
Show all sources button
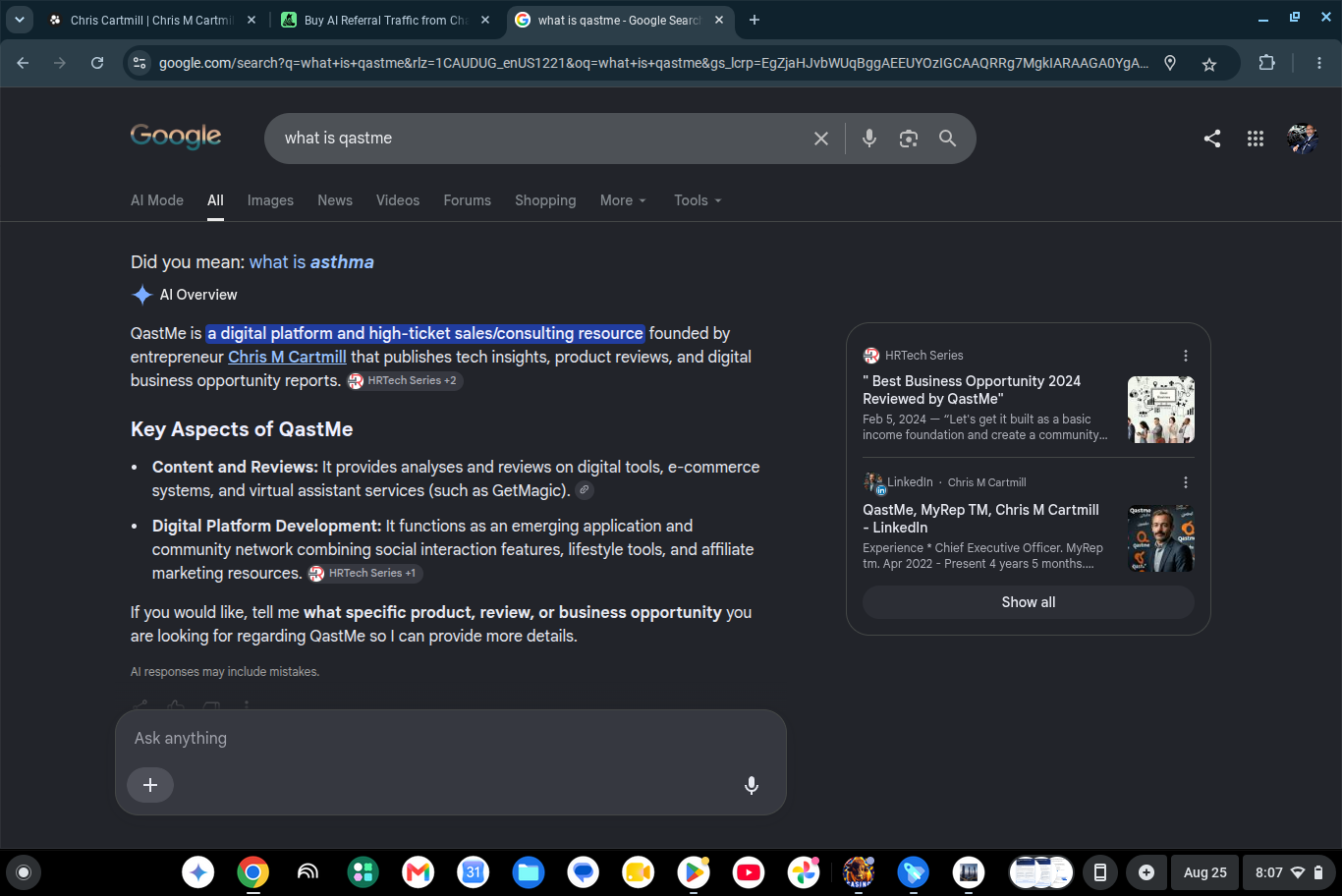click(x=1029, y=602)
